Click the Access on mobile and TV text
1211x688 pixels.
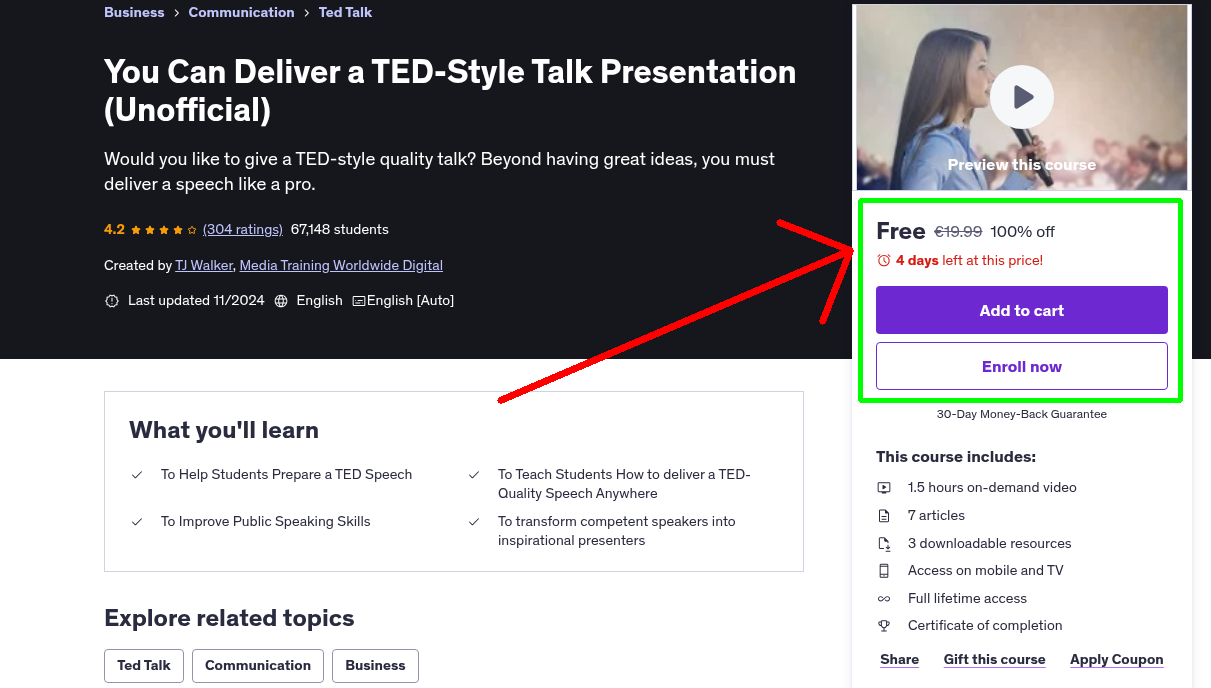coord(986,571)
